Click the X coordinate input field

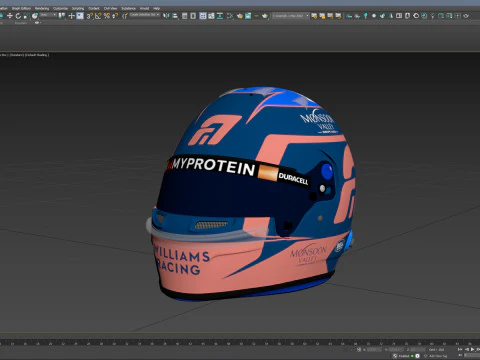tap(374, 350)
